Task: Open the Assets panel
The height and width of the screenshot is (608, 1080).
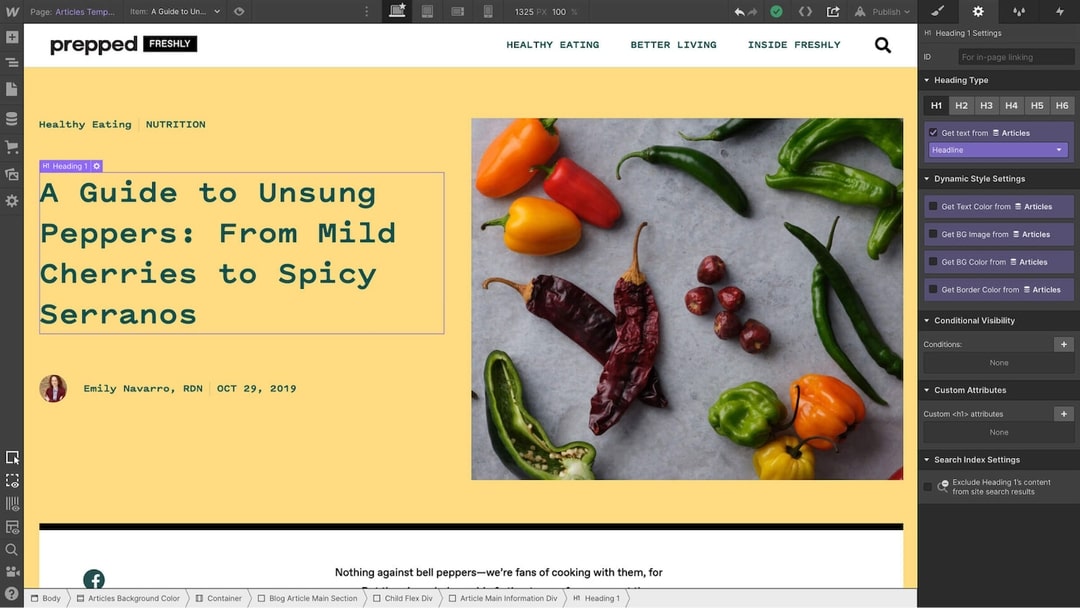Action: (x=12, y=174)
